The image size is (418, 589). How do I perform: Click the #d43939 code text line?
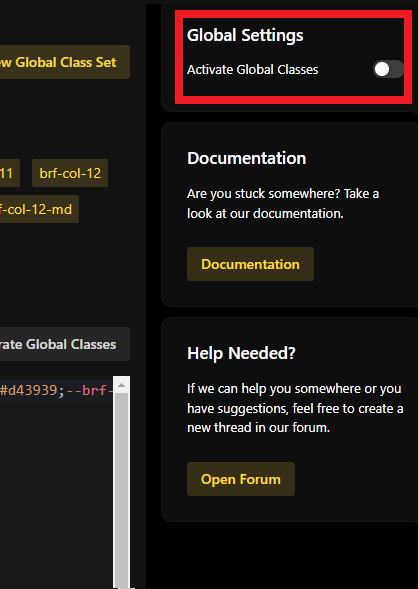[x=56, y=390]
